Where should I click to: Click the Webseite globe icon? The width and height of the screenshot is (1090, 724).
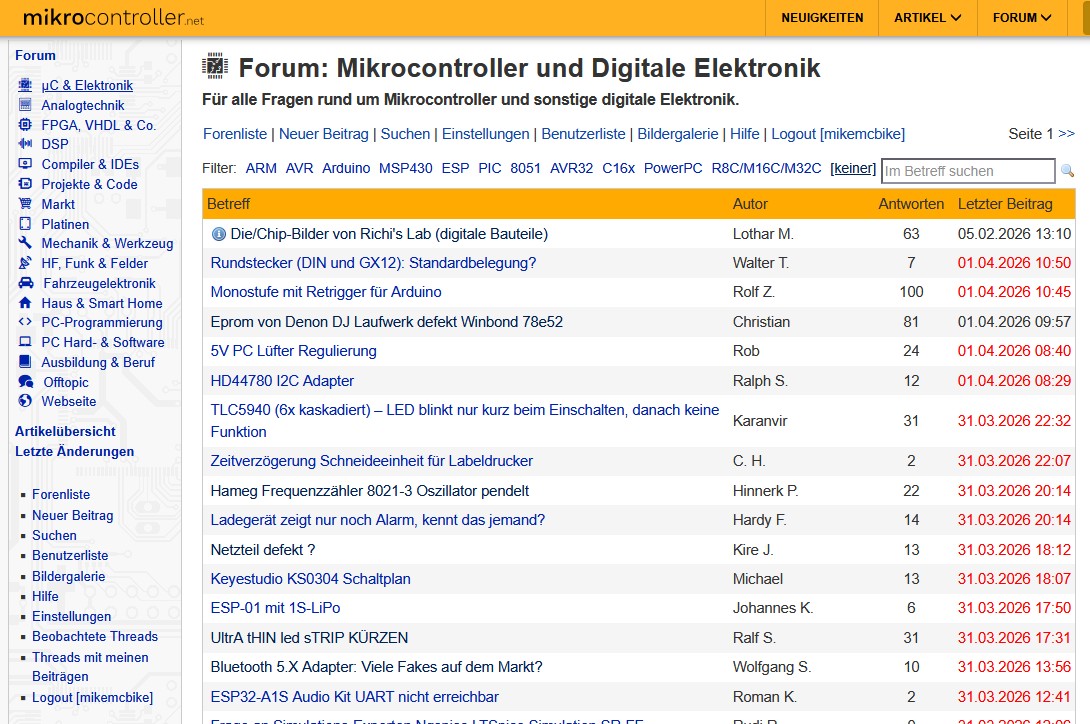(x=24, y=401)
